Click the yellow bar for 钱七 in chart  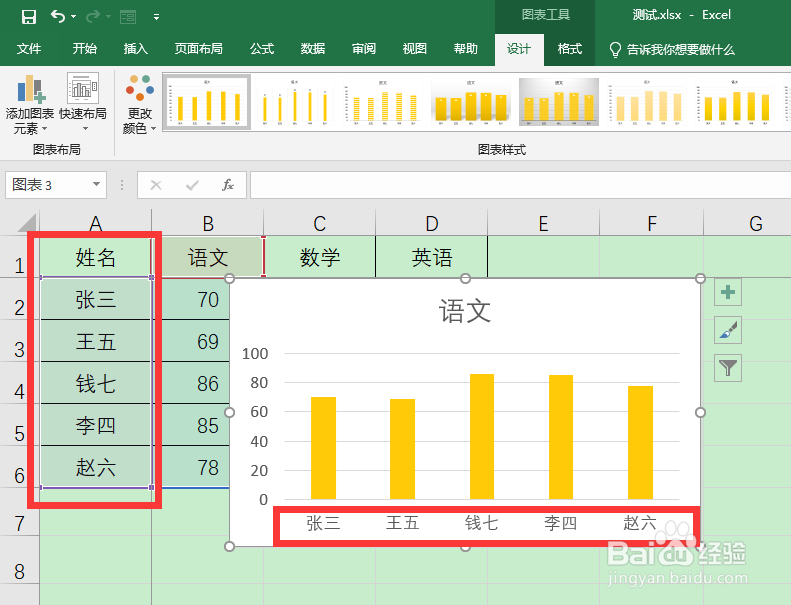coord(482,436)
